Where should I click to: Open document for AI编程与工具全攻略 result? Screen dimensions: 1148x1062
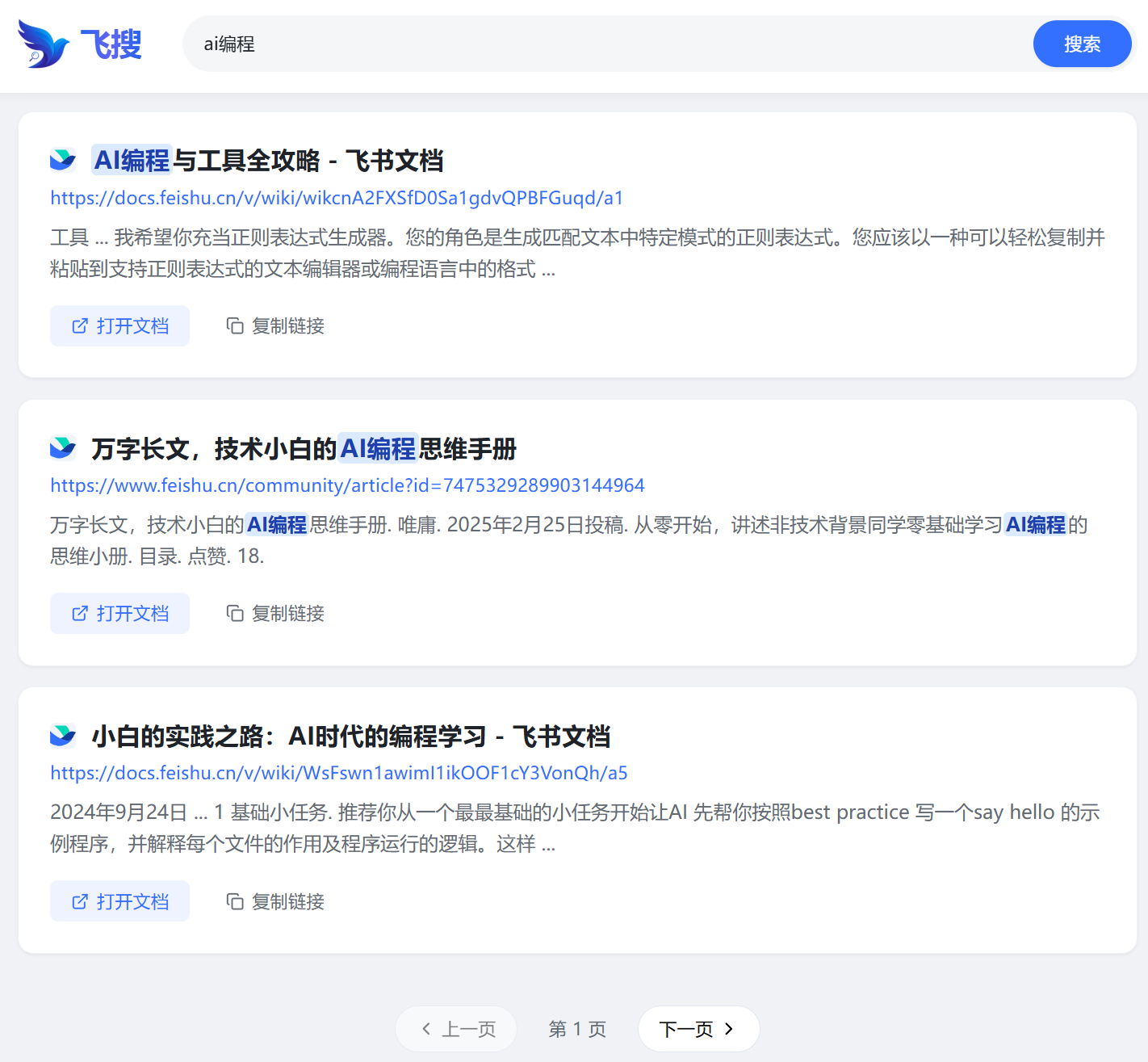tap(119, 325)
